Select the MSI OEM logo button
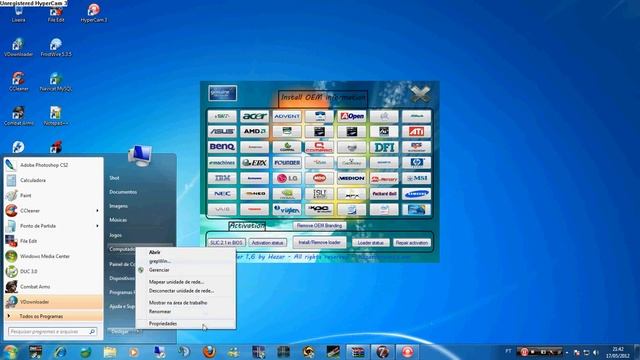The height and width of the screenshot is (360, 640). click(x=416, y=178)
